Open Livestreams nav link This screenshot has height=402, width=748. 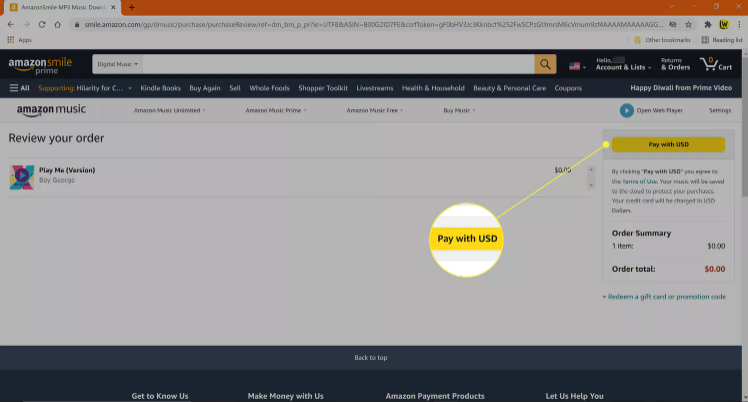tap(374, 88)
